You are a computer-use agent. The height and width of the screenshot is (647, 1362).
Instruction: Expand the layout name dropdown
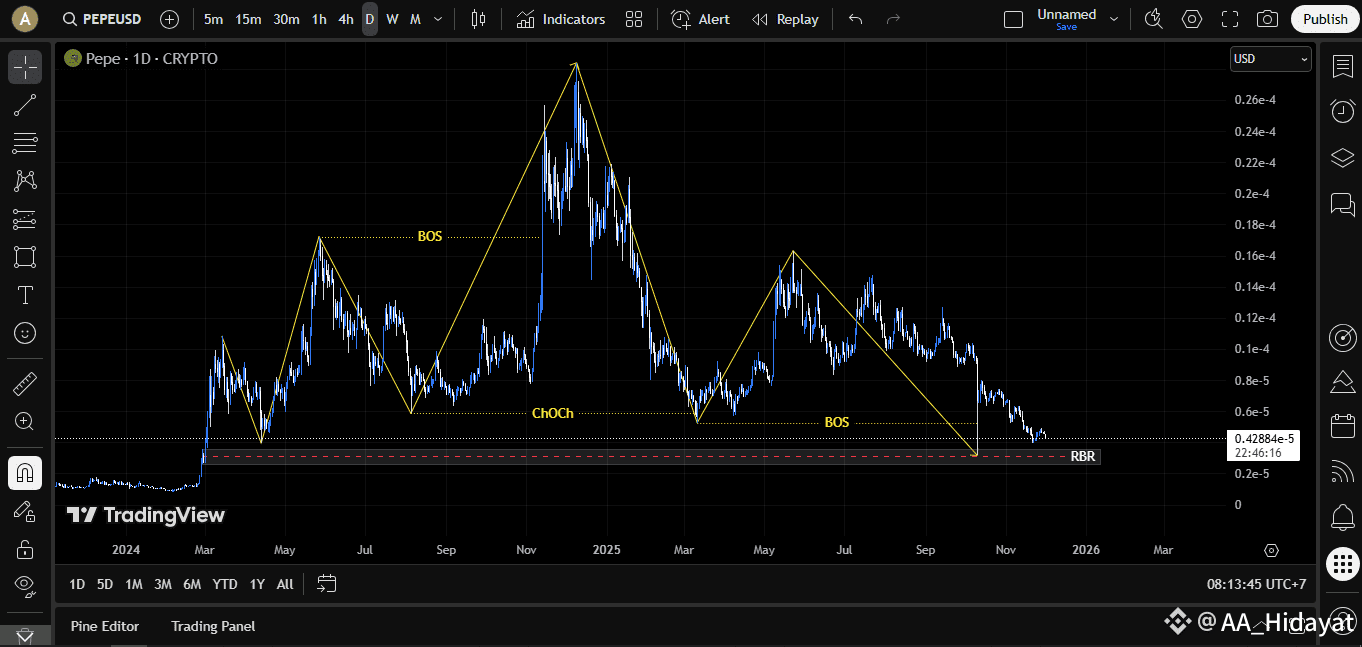pos(1114,19)
